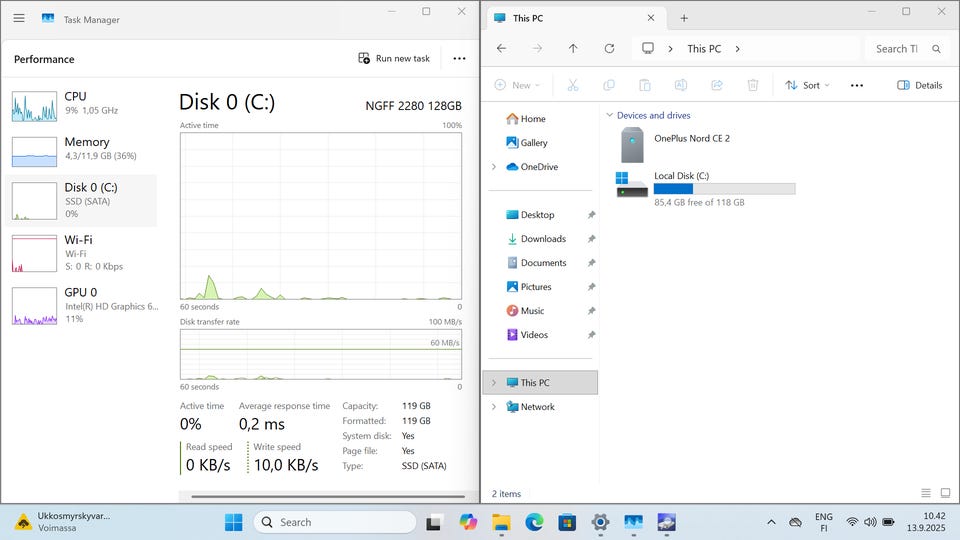Open OneDrive in navigation pane
Image resolution: width=960 pixels, height=540 pixels.
pyautogui.click(x=532, y=167)
